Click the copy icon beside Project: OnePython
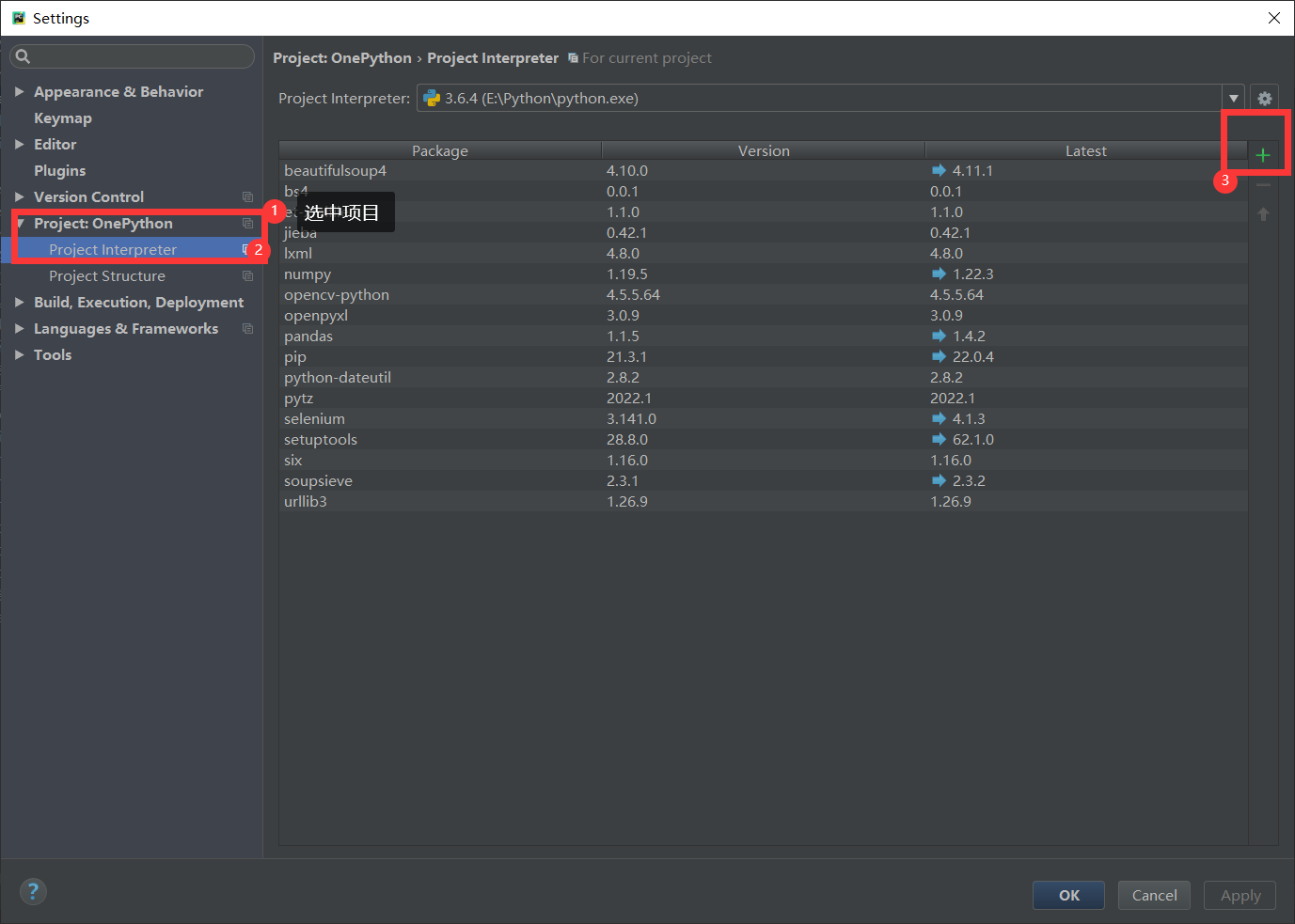The width and height of the screenshot is (1295, 924). (x=247, y=223)
